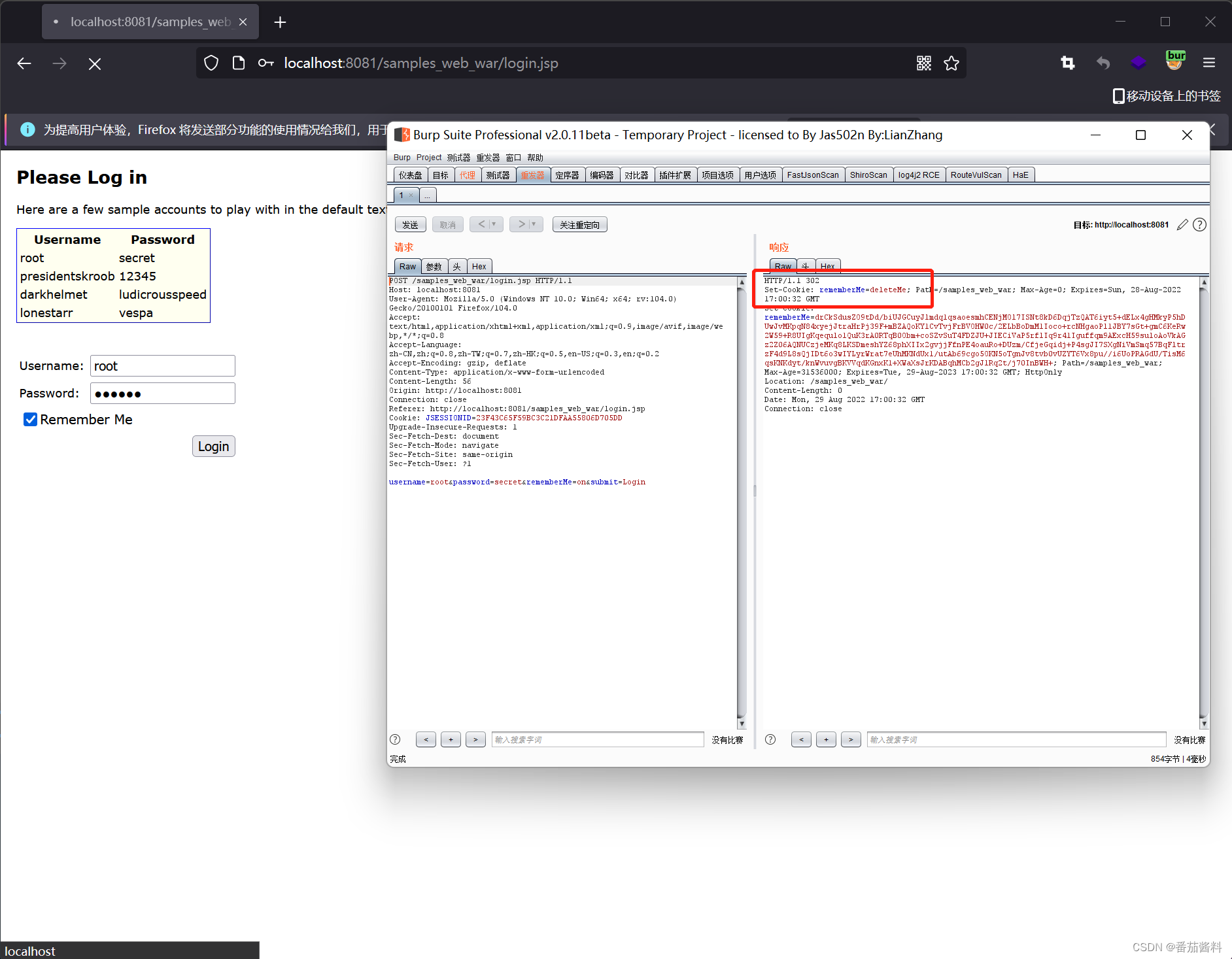Screen dimensions: 1232x959
Task: Stop page loading with the X icon
Action: [x=95, y=63]
